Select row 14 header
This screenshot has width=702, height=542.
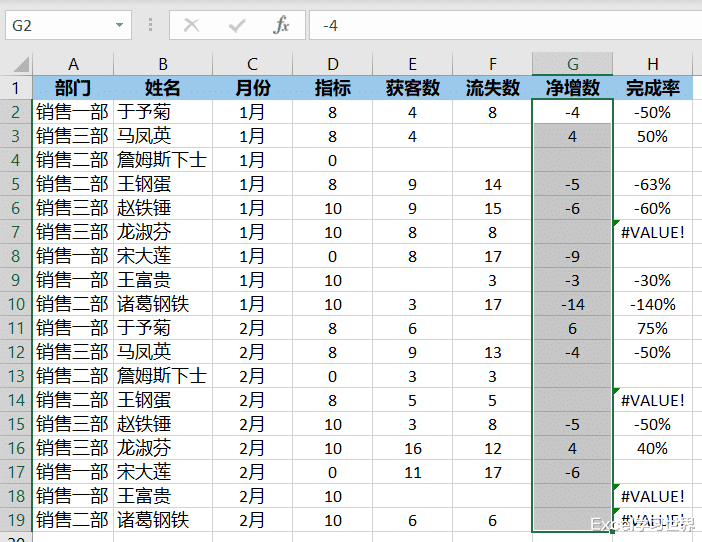pyautogui.click(x=16, y=400)
